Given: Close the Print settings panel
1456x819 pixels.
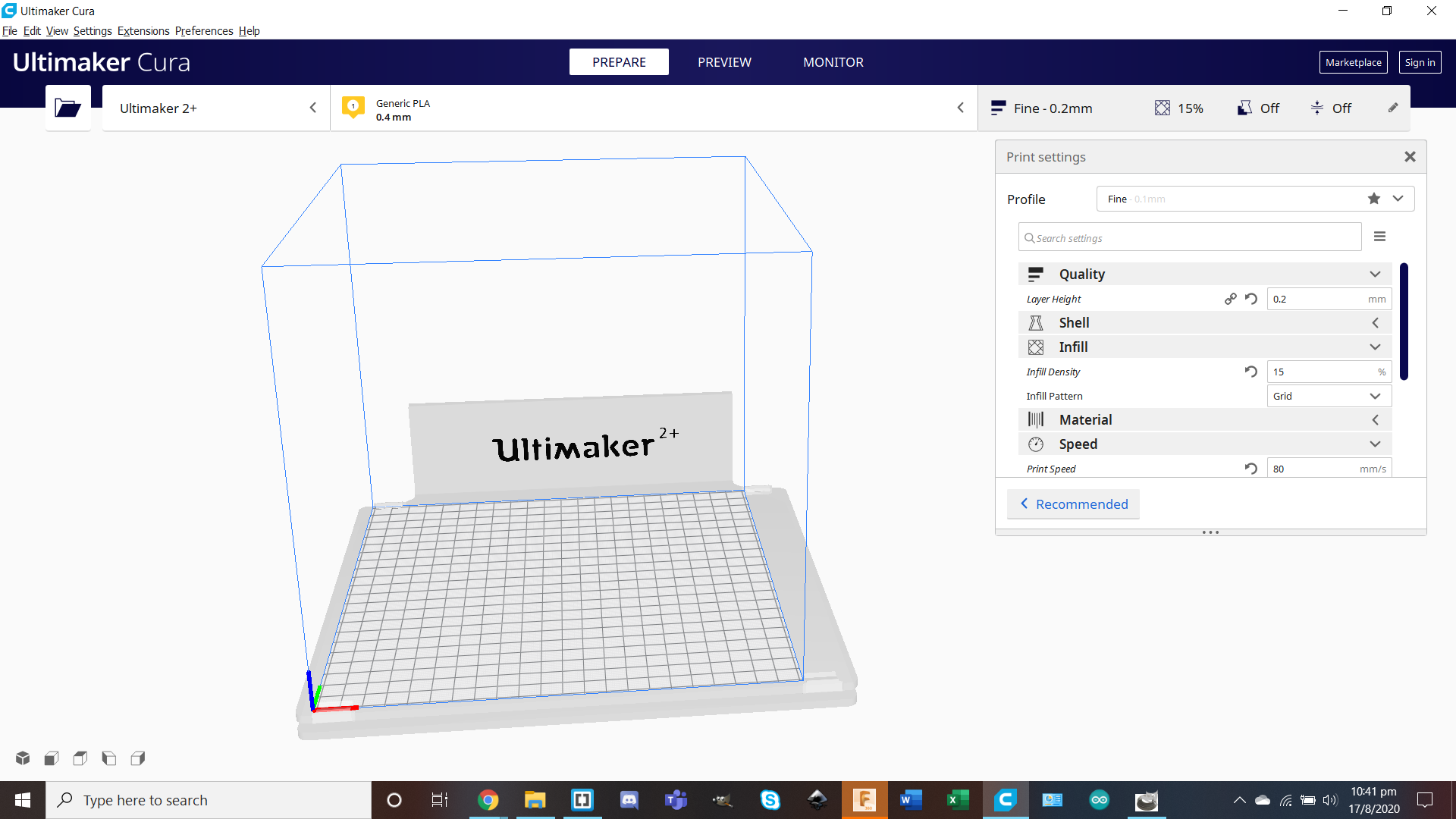Looking at the screenshot, I should click(1410, 156).
